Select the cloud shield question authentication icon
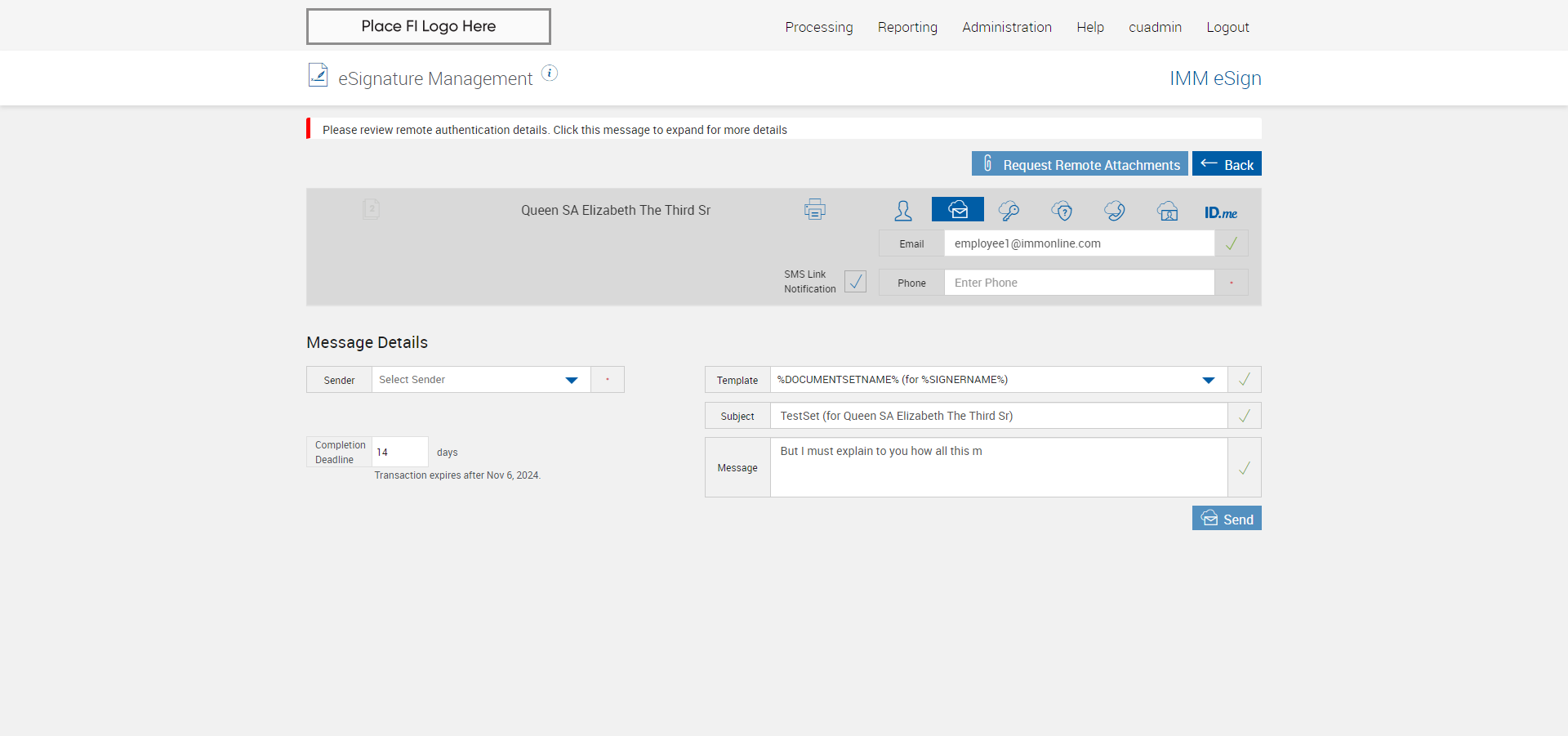Viewport: 1568px width, 736px height. coord(1062,211)
